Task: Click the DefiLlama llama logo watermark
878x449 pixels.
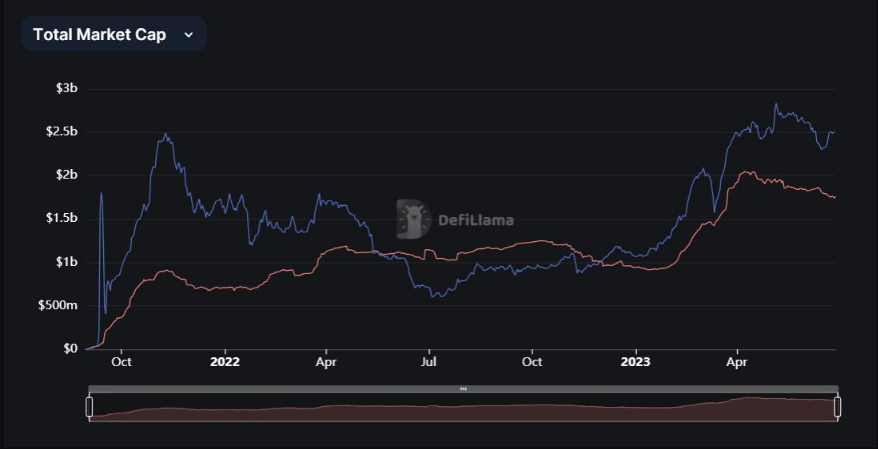Action: click(413, 218)
